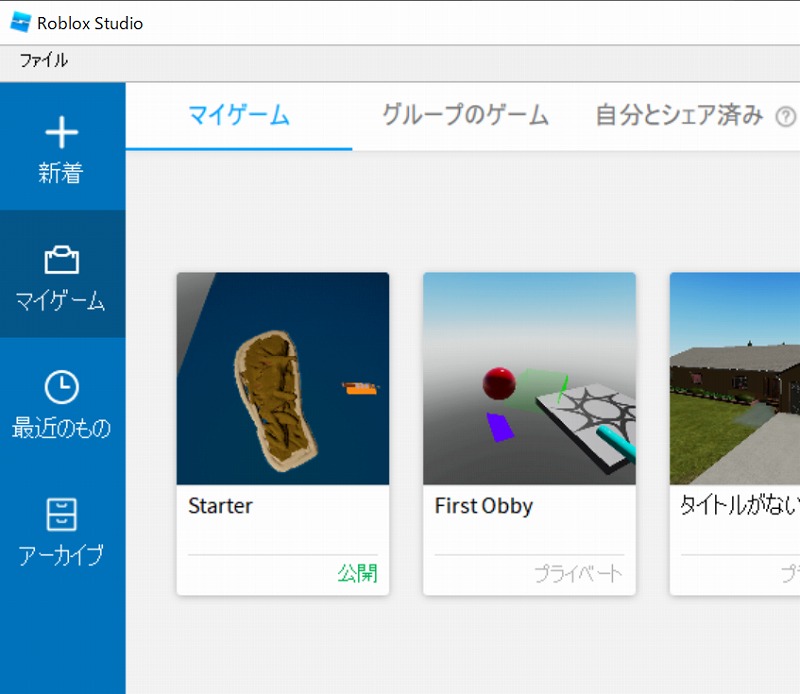This screenshot has width=800, height=694.
Task: Click the Roblox Studio logo icon
Action: click(x=21, y=22)
